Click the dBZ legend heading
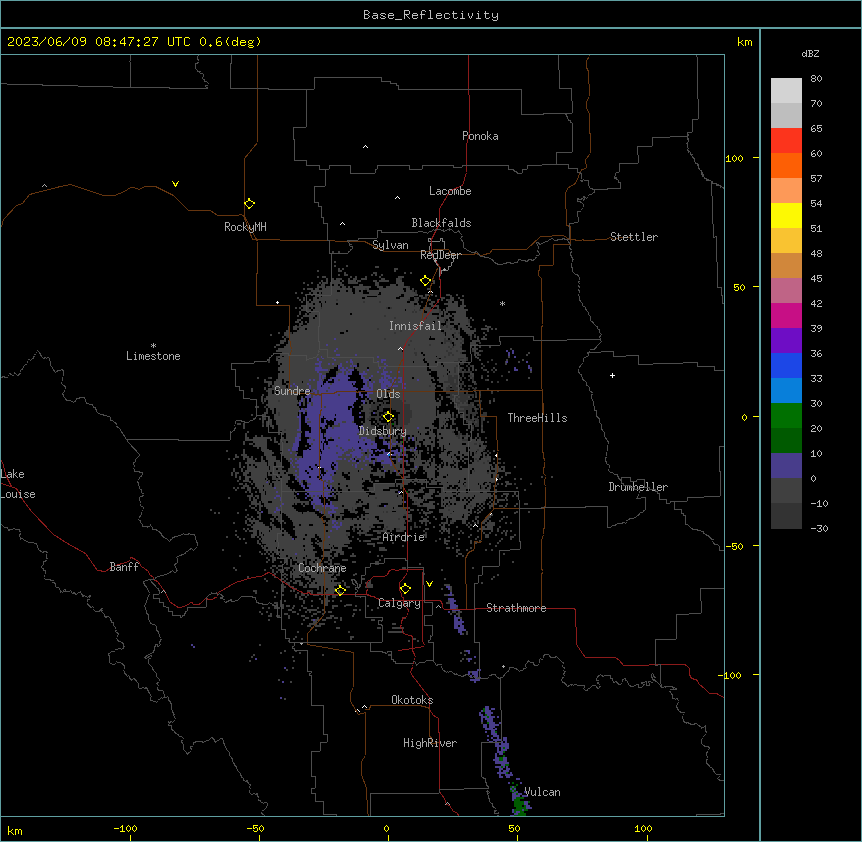The width and height of the screenshot is (862, 842). point(810,54)
